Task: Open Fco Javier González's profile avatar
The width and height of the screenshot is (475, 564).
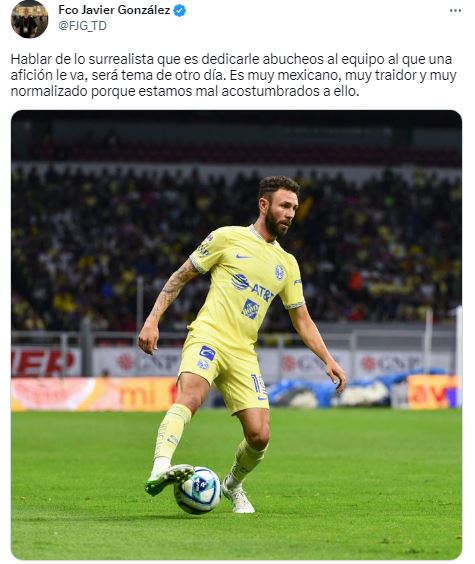Action: (x=29, y=19)
